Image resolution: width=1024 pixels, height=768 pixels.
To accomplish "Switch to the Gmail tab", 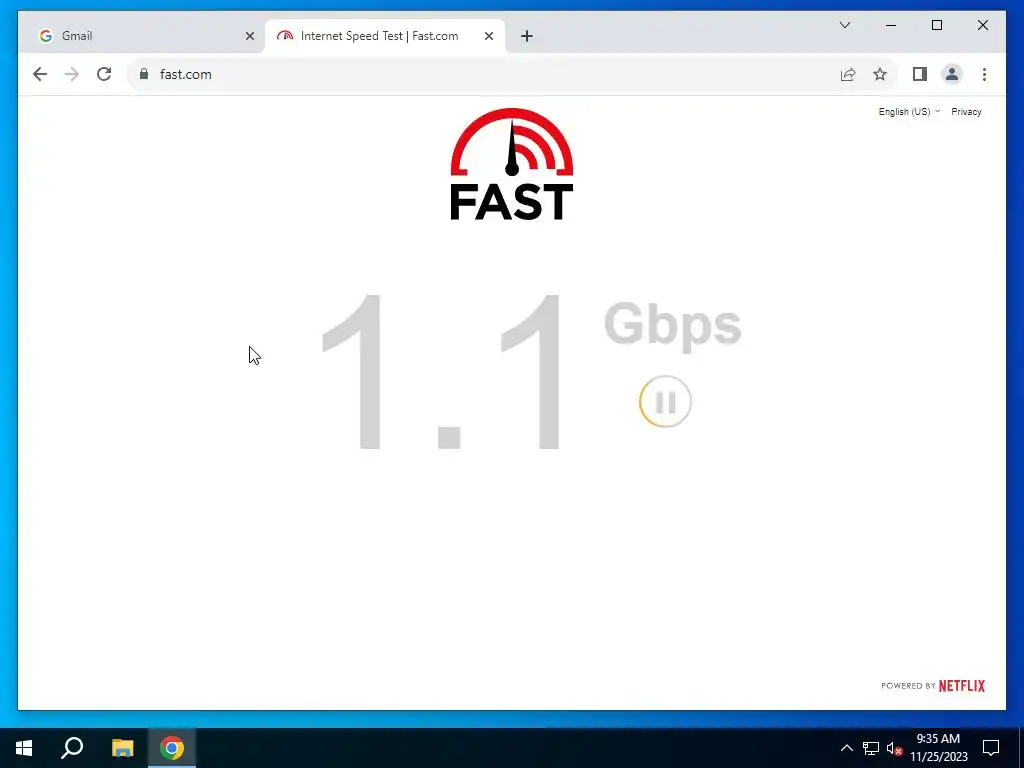I will coord(138,36).
